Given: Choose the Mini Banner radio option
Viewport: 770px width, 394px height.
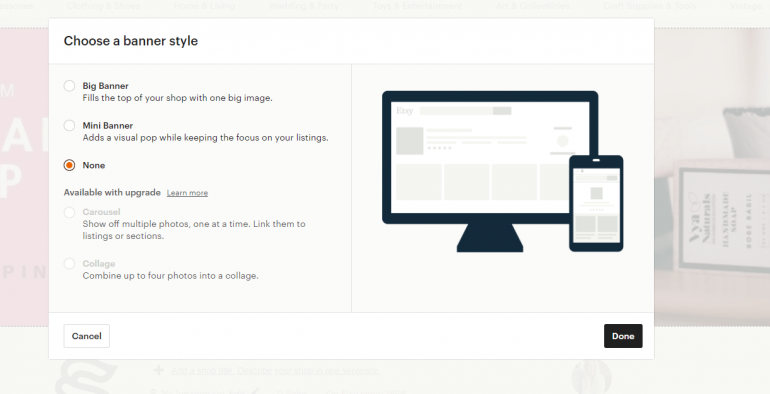Looking at the screenshot, I should [x=69, y=125].
